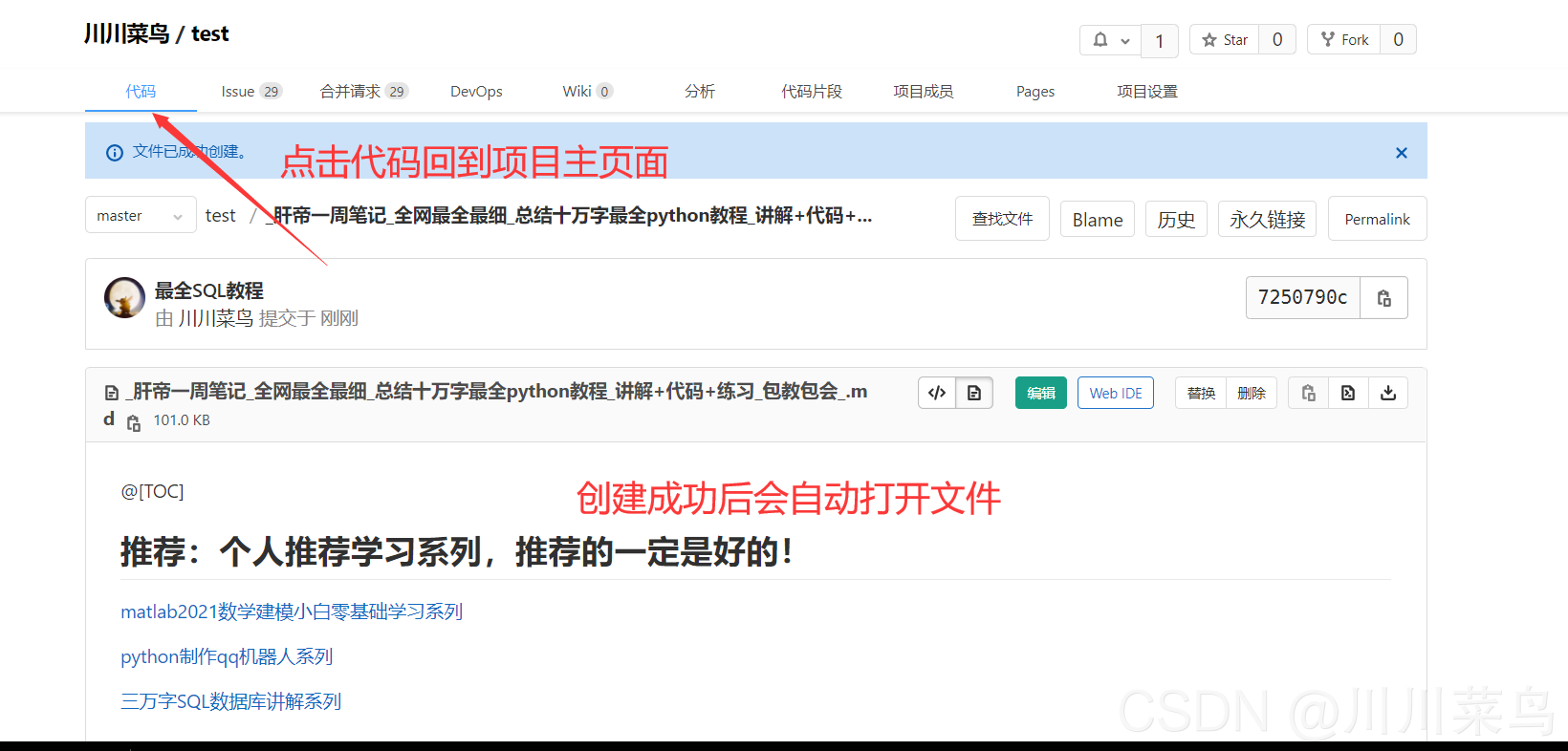Click the committer avatar thumbnail

[124, 298]
